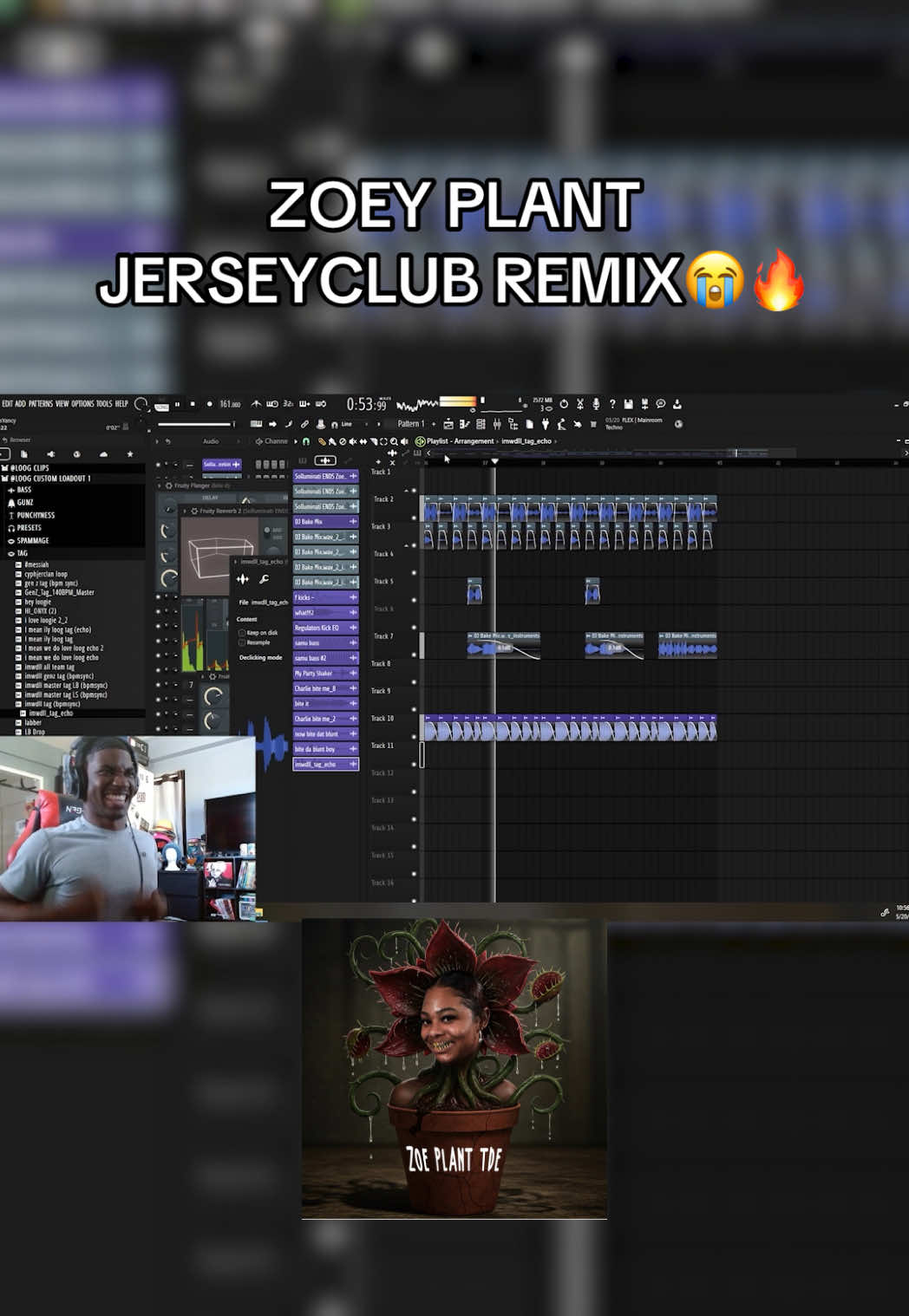Expand the PUNCHYNESS browser folder
909x1316 pixels.
[x=36, y=515]
